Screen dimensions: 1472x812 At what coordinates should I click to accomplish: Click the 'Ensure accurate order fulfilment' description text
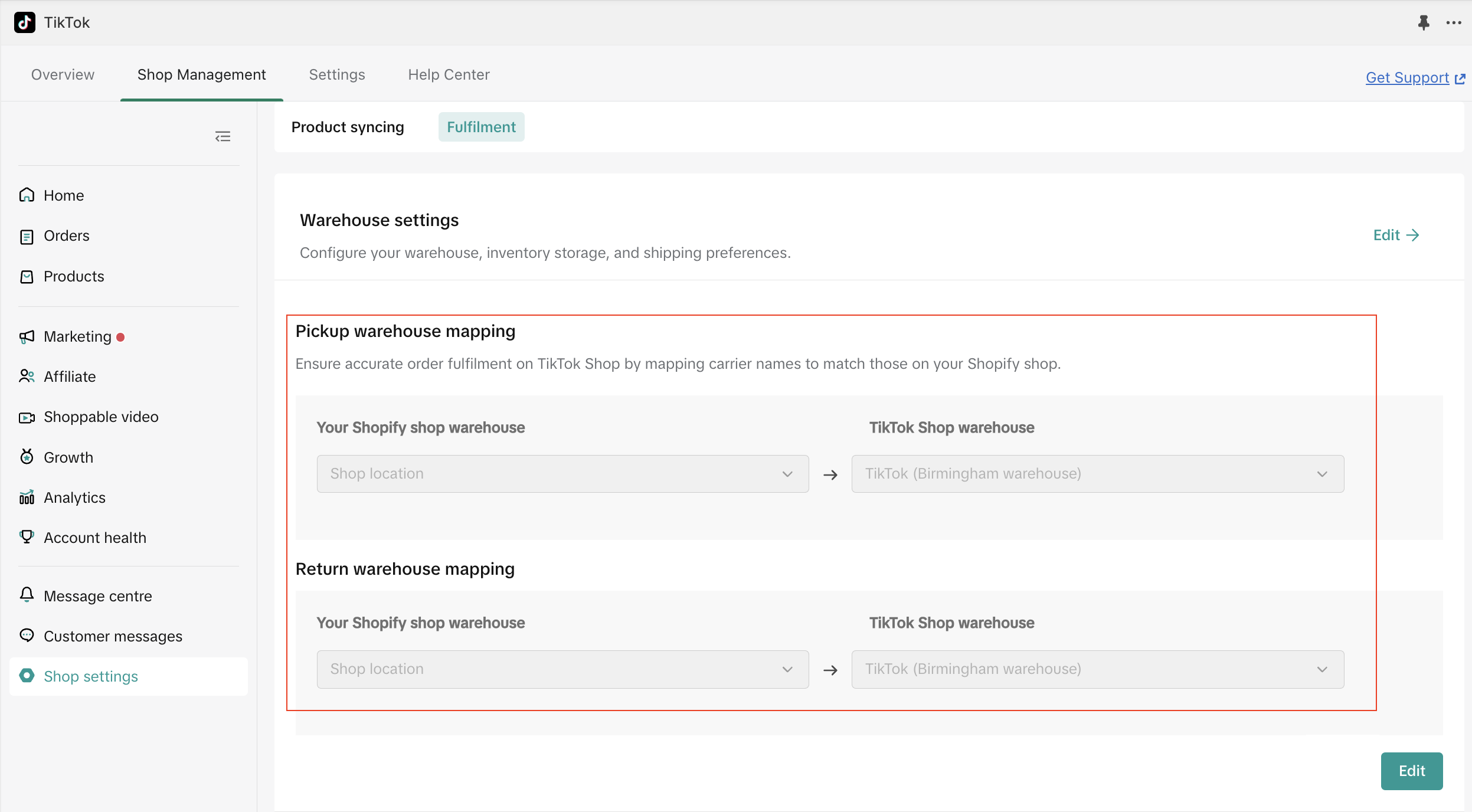click(678, 364)
